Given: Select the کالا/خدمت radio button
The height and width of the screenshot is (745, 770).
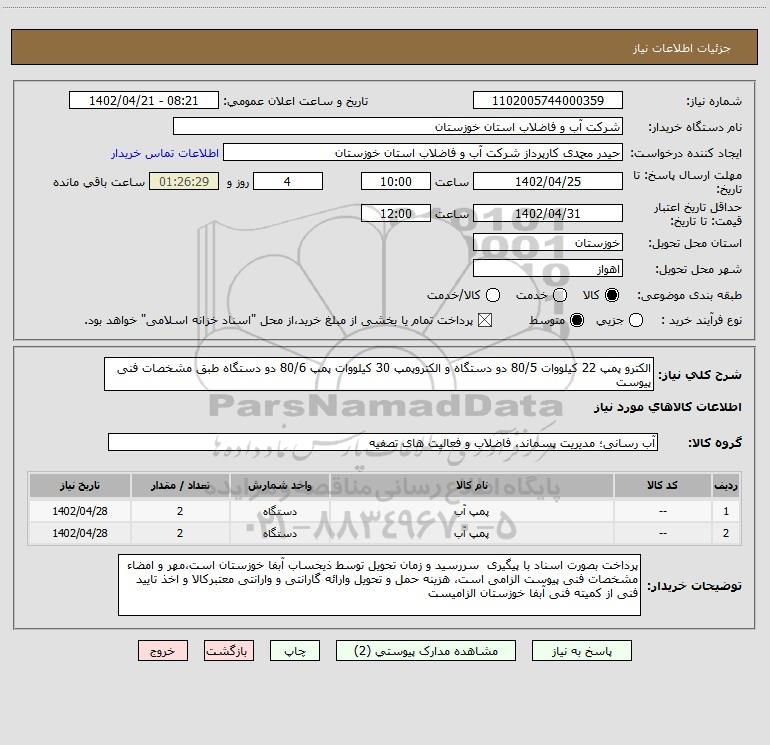Looking at the screenshot, I should tap(493, 295).
